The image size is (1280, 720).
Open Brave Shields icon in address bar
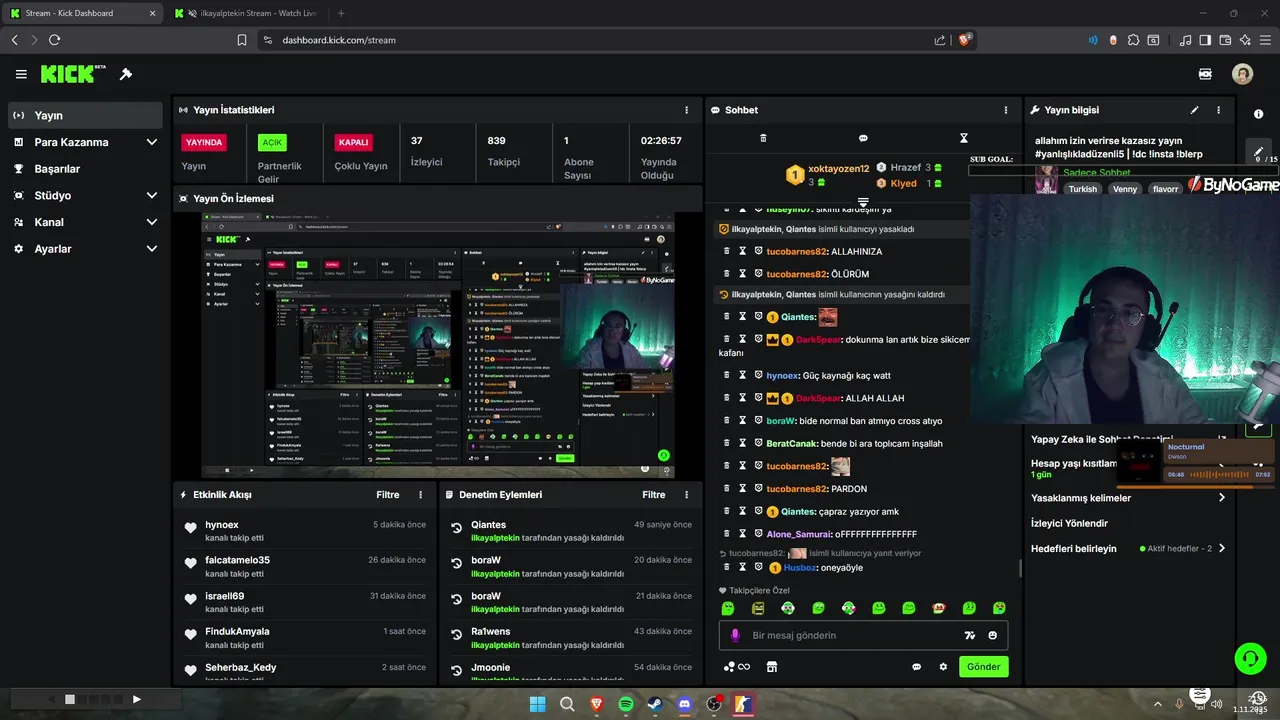965,40
